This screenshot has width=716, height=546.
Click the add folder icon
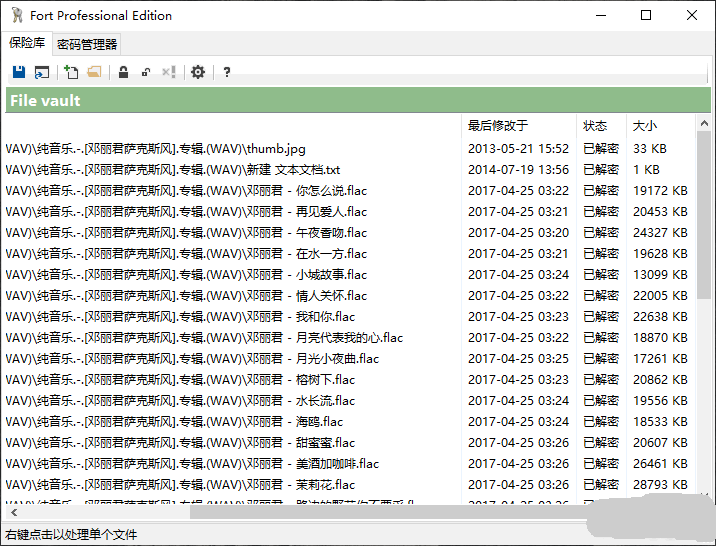coord(94,72)
